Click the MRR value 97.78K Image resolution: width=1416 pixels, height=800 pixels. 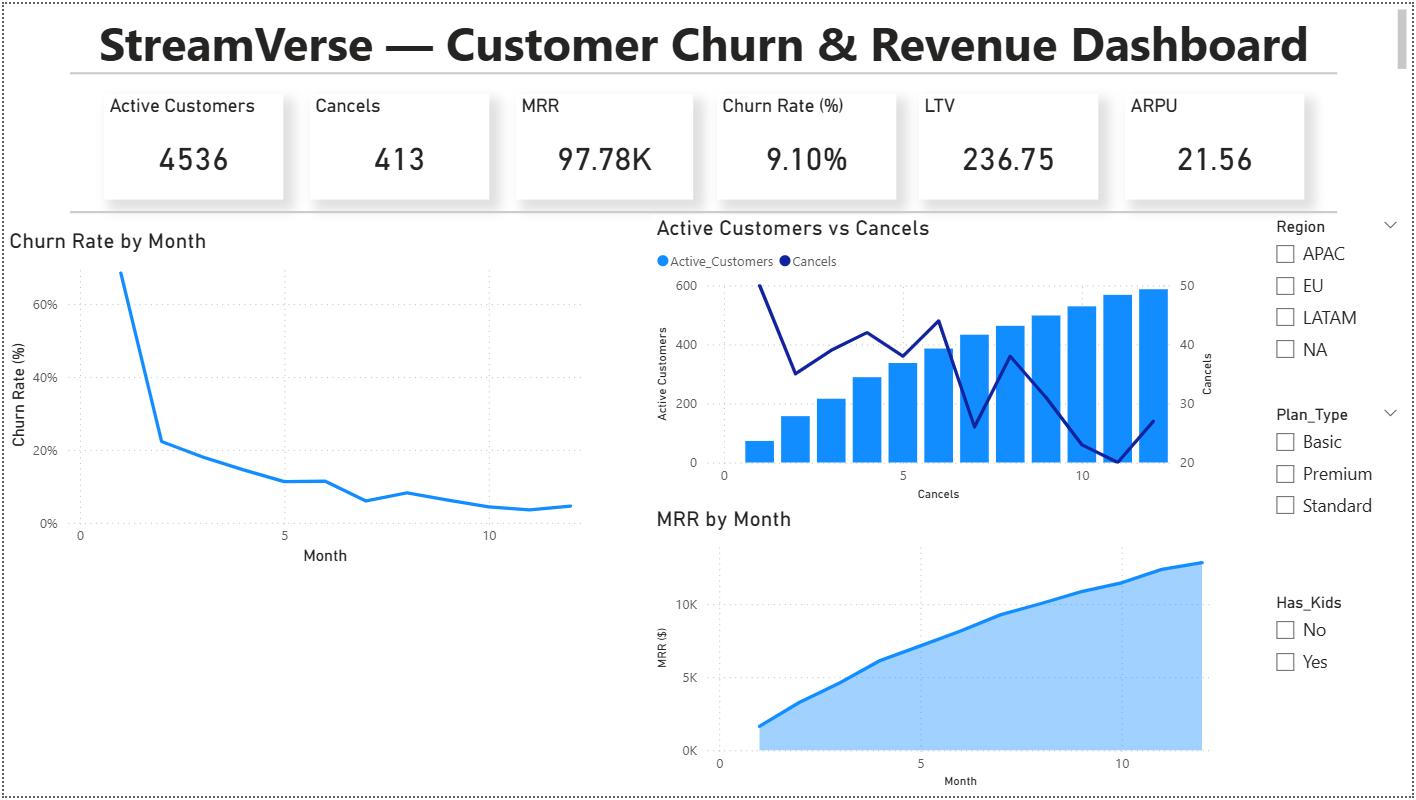pos(605,159)
